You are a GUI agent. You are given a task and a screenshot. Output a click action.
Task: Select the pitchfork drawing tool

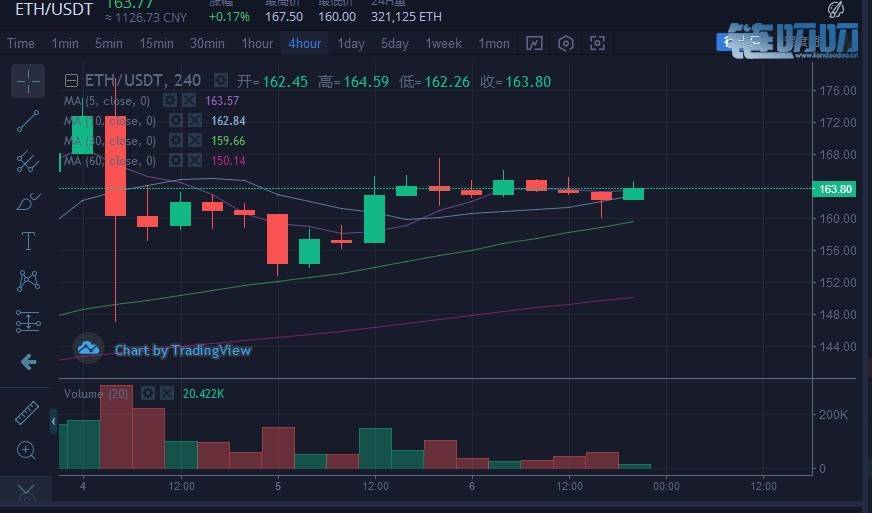click(x=28, y=161)
